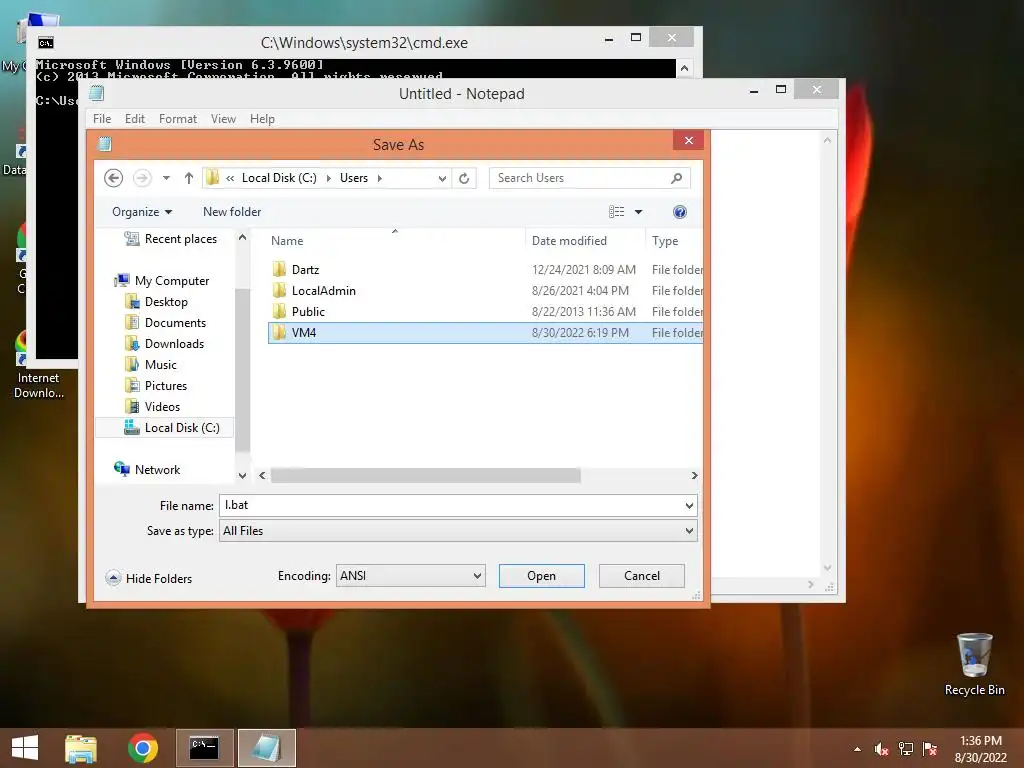The image size is (1024, 768).
Task: Open the Music location
Action: point(151,364)
